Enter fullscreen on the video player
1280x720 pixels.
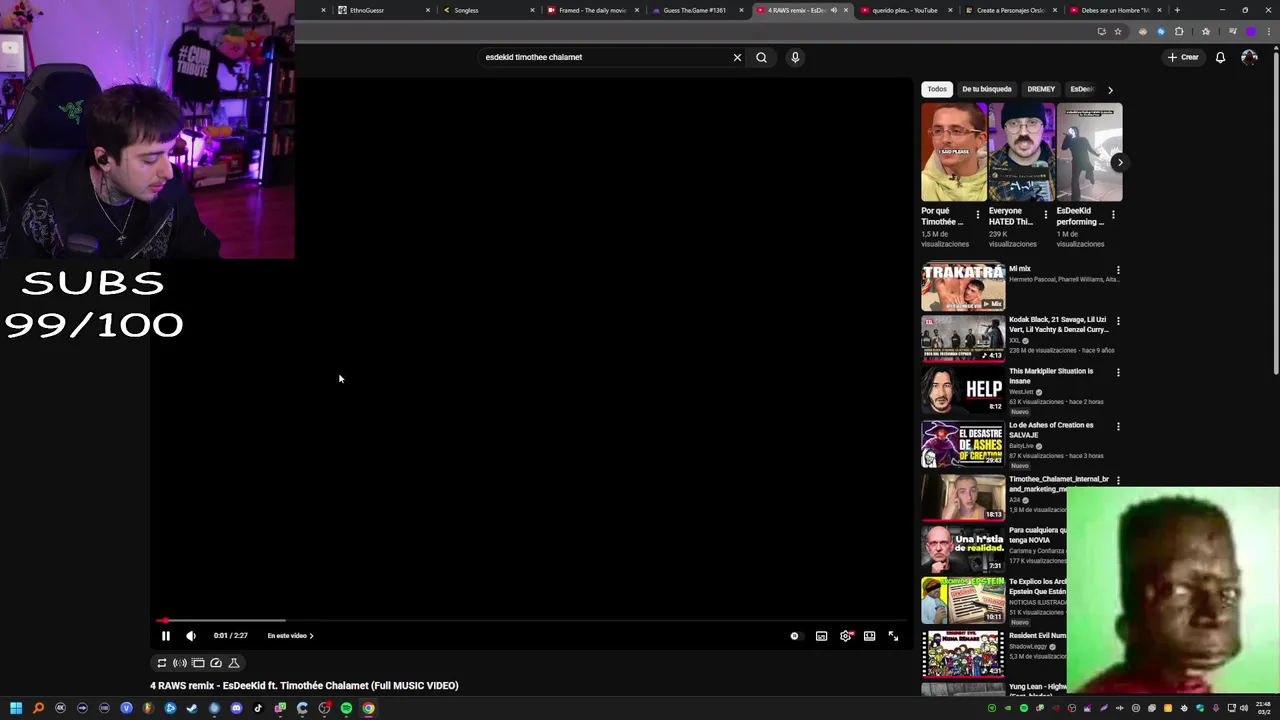(893, 636)
